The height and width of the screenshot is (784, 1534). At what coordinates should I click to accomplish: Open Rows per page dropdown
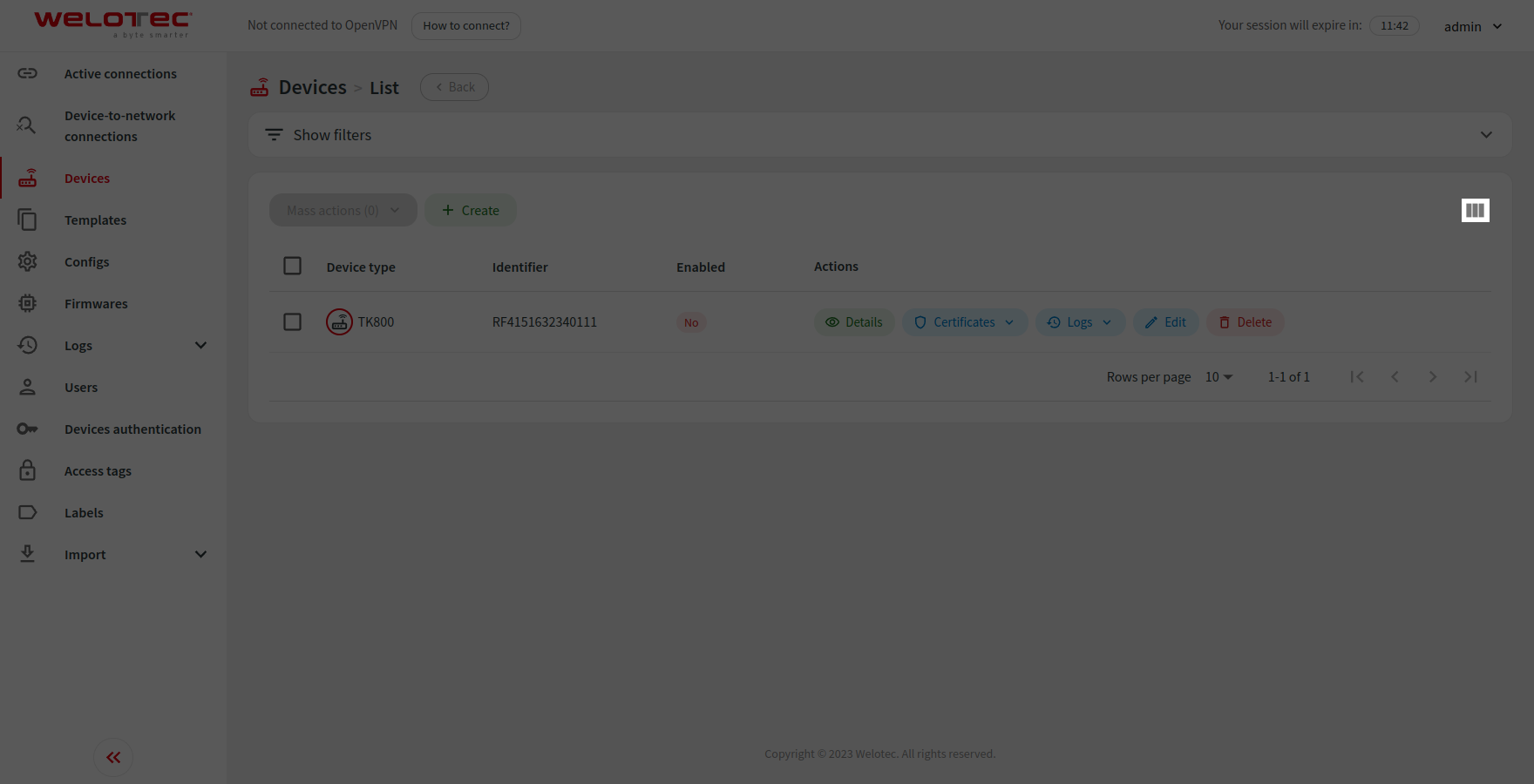[1218, 377]
